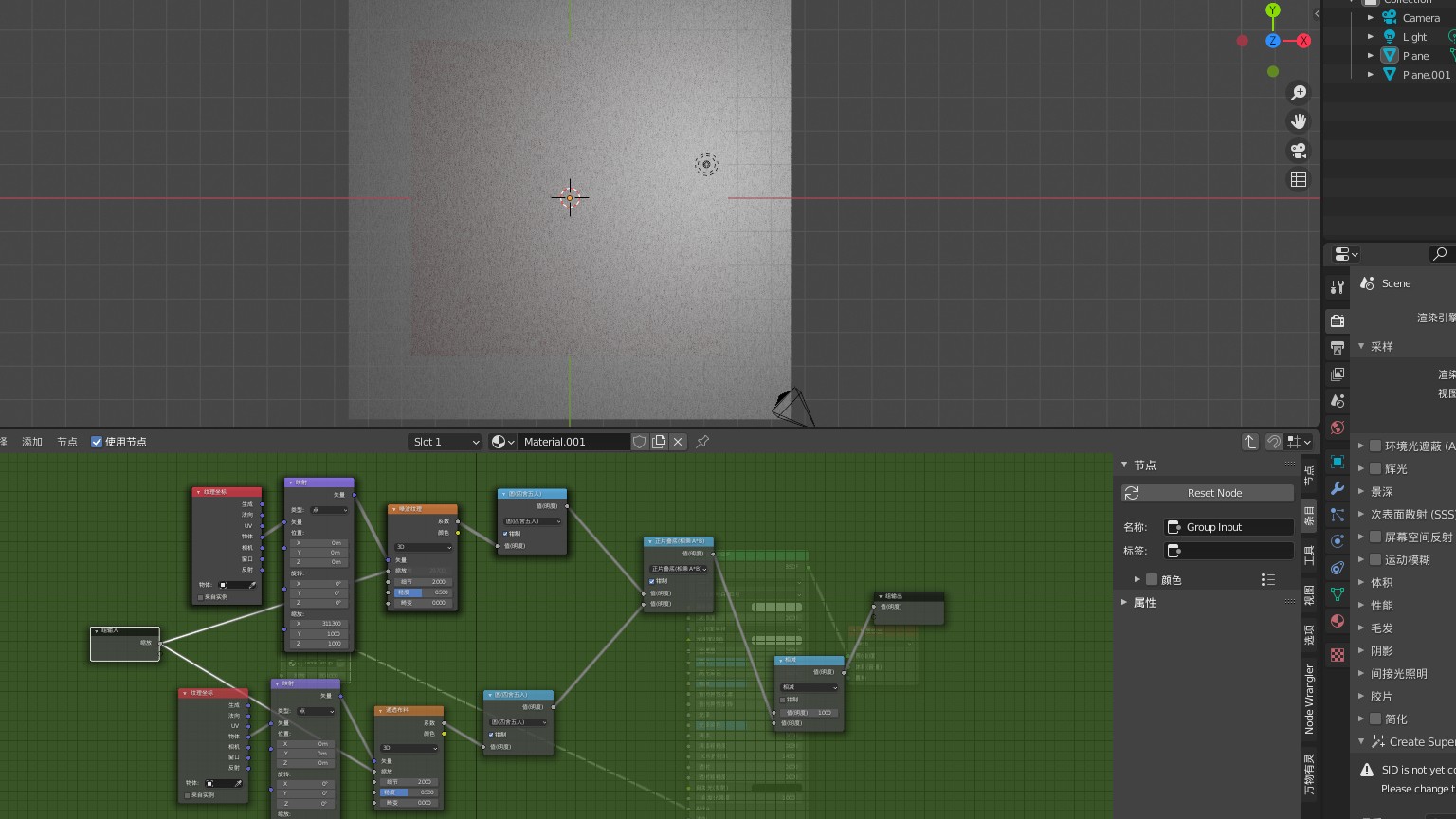The height and width of the screenshot is (819, 1456).
Task: Toggle the 使用节点 checkbox
Action: (97, 442)
